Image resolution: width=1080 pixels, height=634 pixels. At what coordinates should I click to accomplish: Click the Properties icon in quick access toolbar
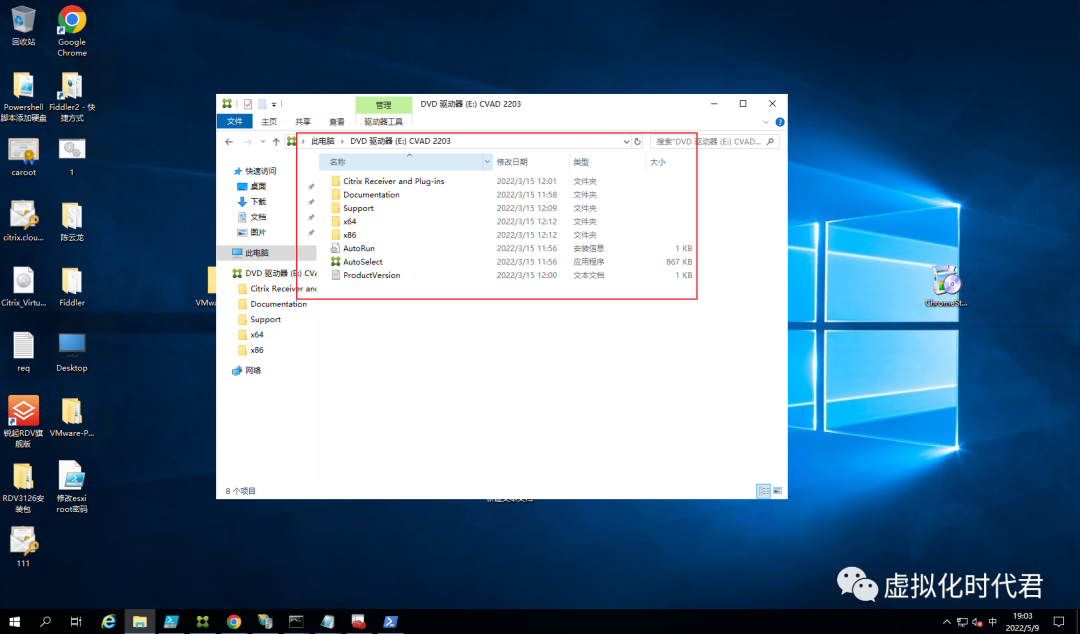click(248, 104)
